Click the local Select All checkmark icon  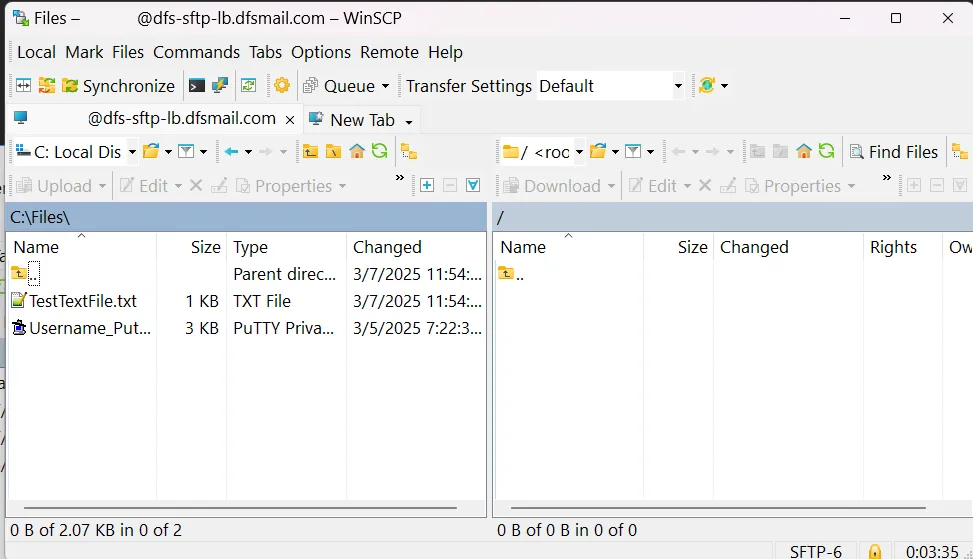click(x=473, y=186)
